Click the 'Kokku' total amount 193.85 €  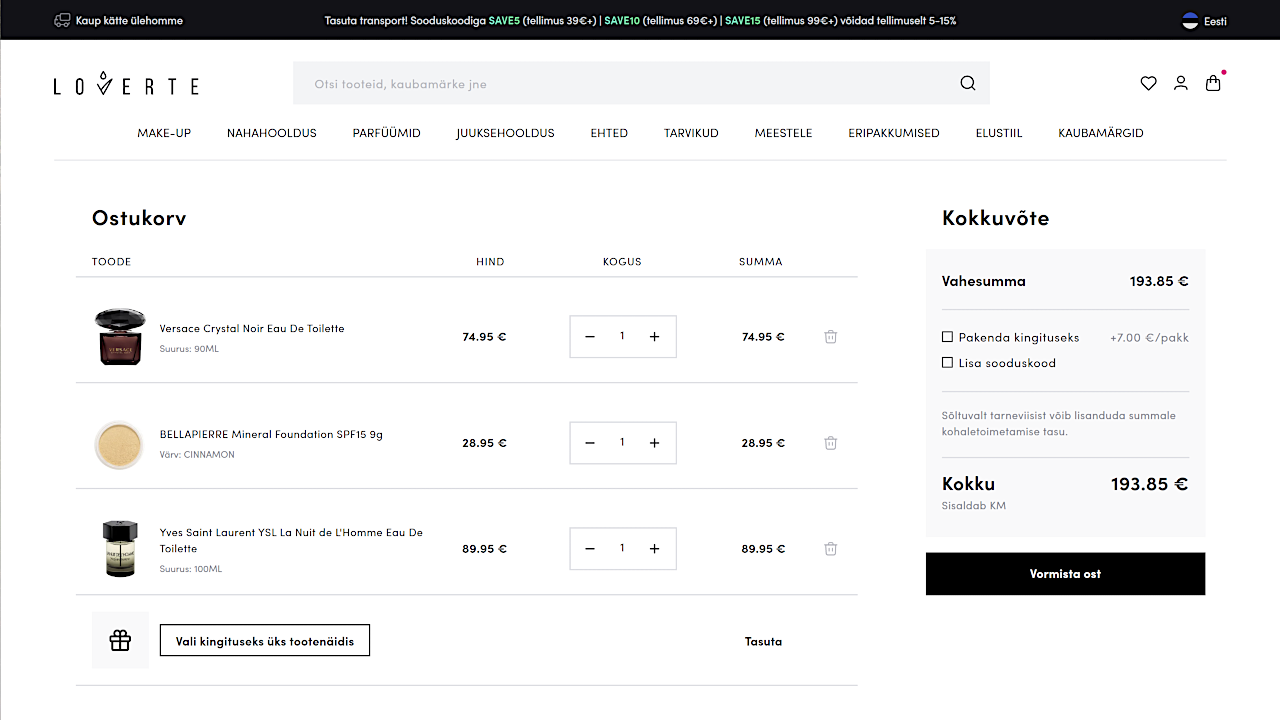pos(1149,484)
